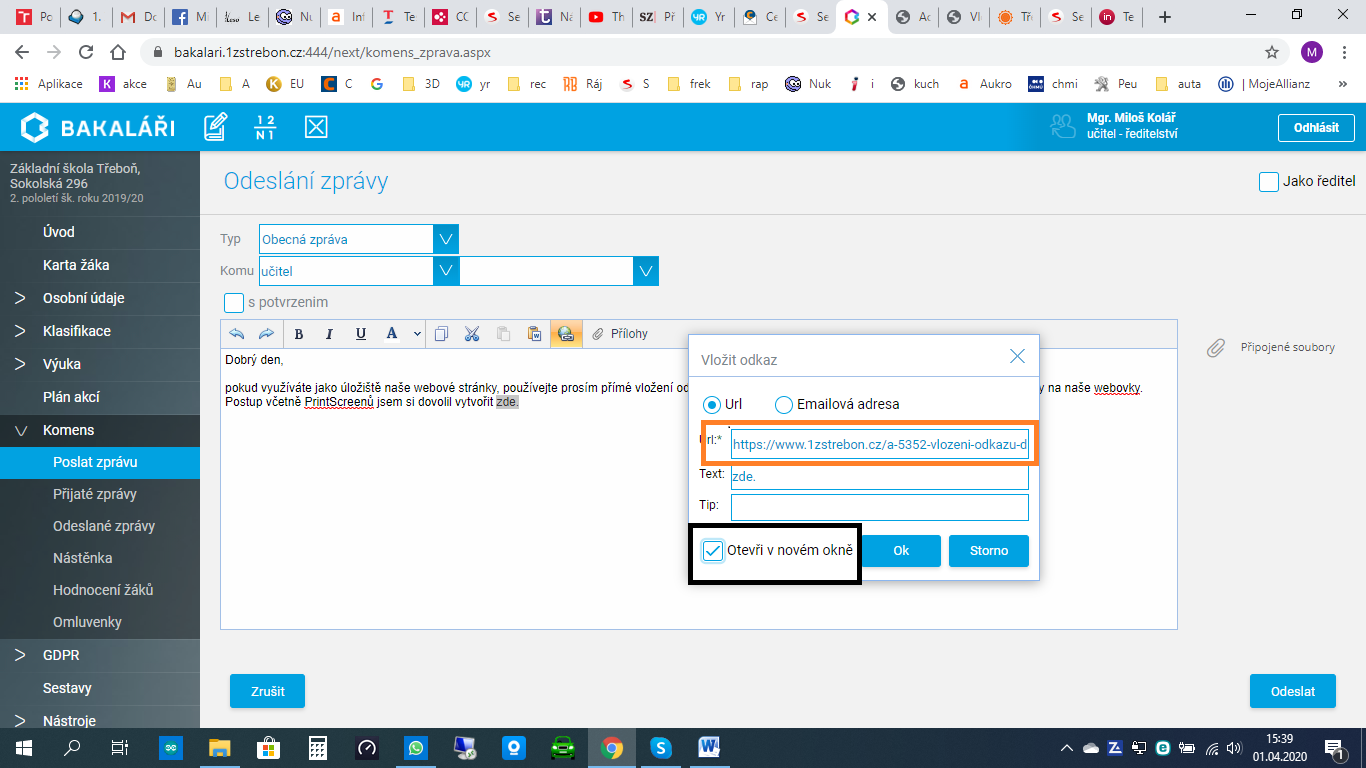Select the Url radio button
Screen dimensions: 1366x768
click(x=712, y=404)
